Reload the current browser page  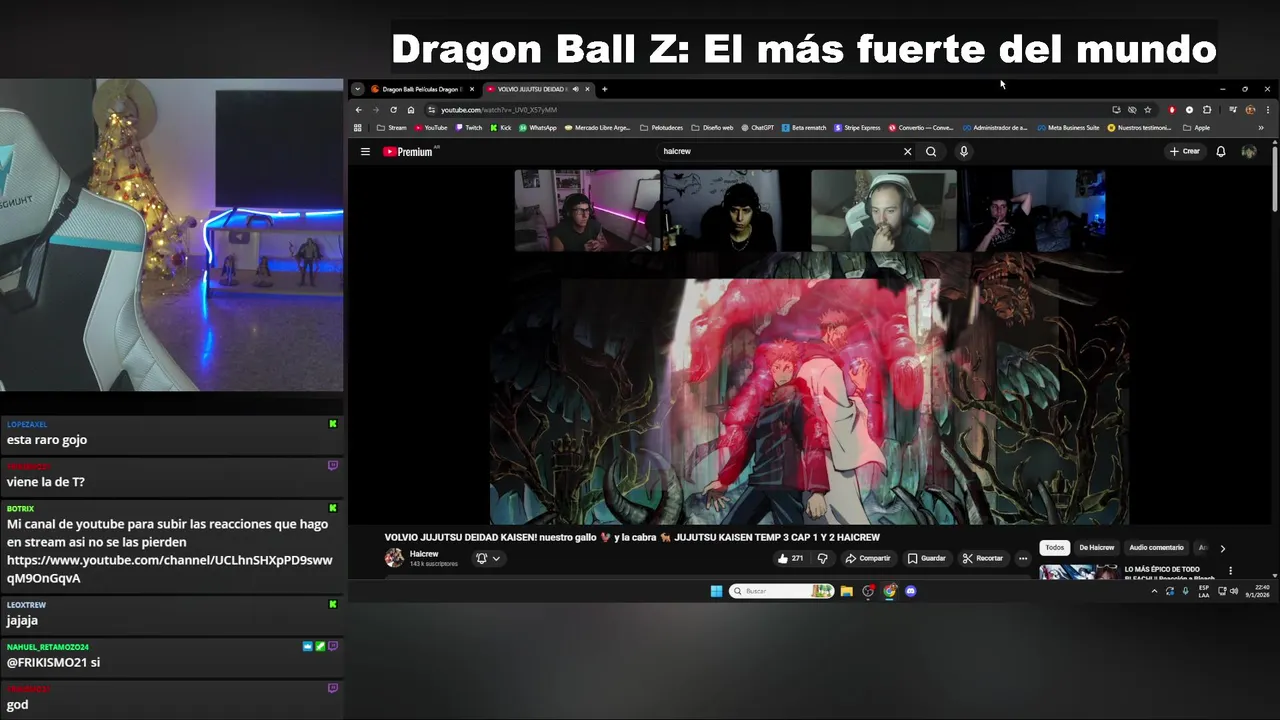[x=393, y=110]
